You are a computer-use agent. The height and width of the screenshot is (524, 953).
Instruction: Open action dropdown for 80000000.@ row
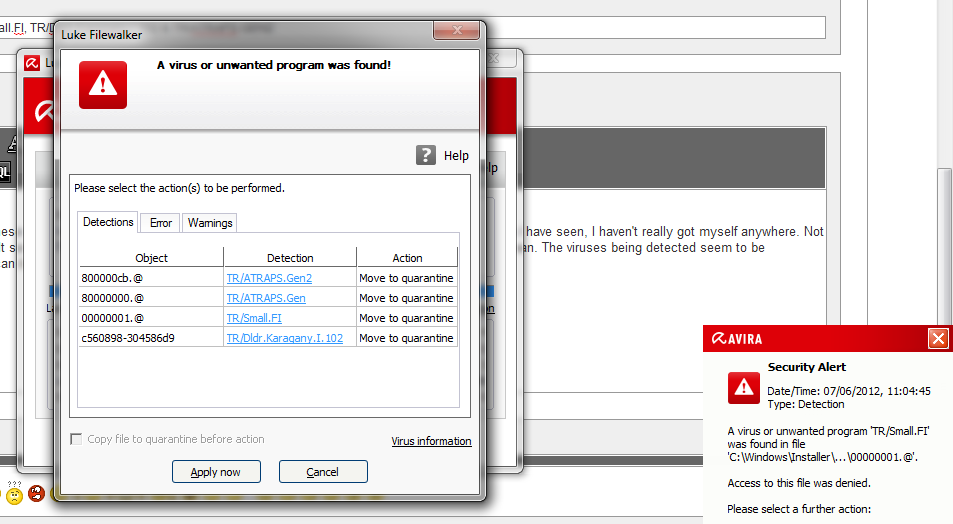[407, 298]
